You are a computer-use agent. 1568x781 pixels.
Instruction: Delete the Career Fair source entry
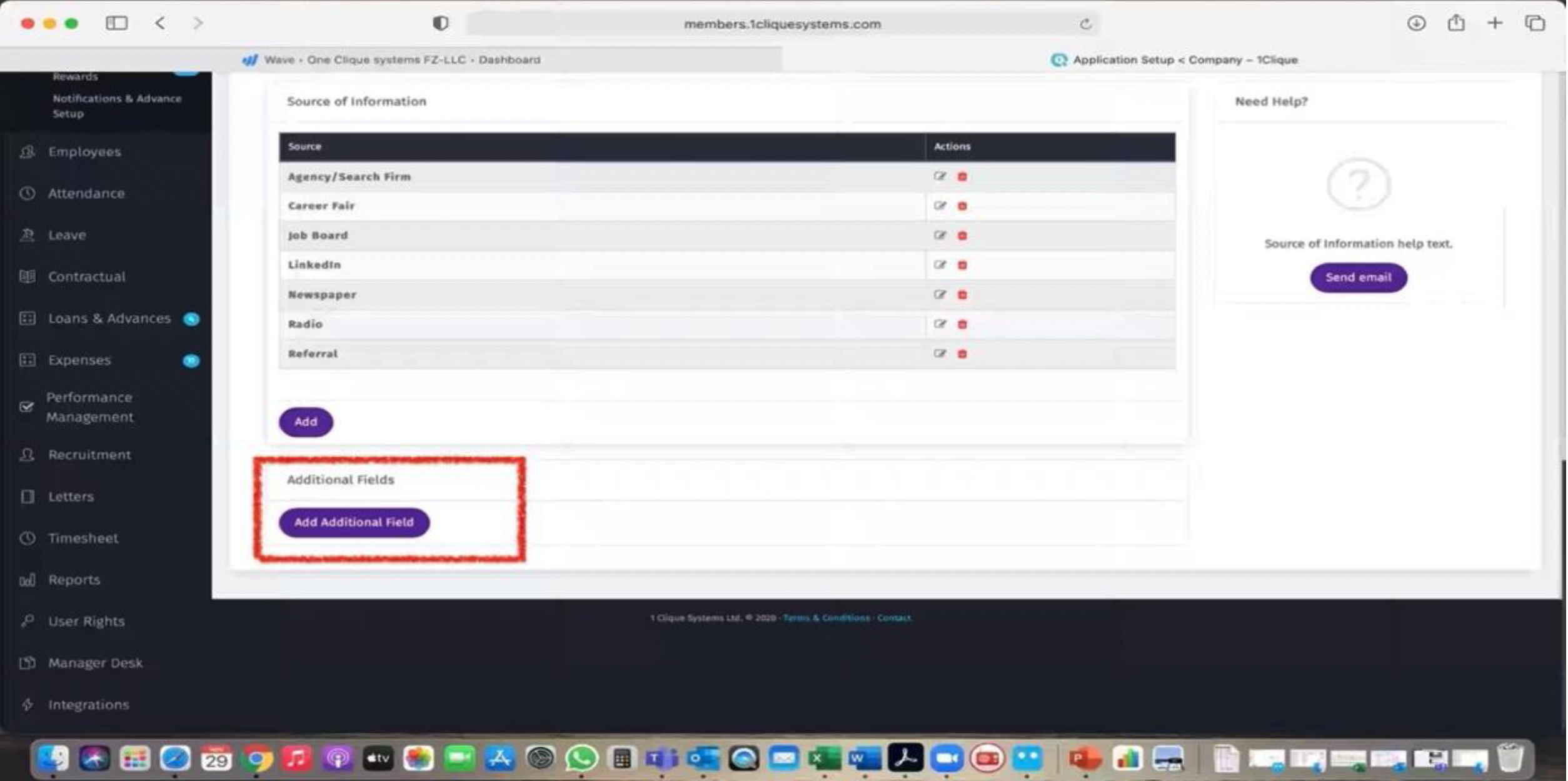(x=963, y=206)
